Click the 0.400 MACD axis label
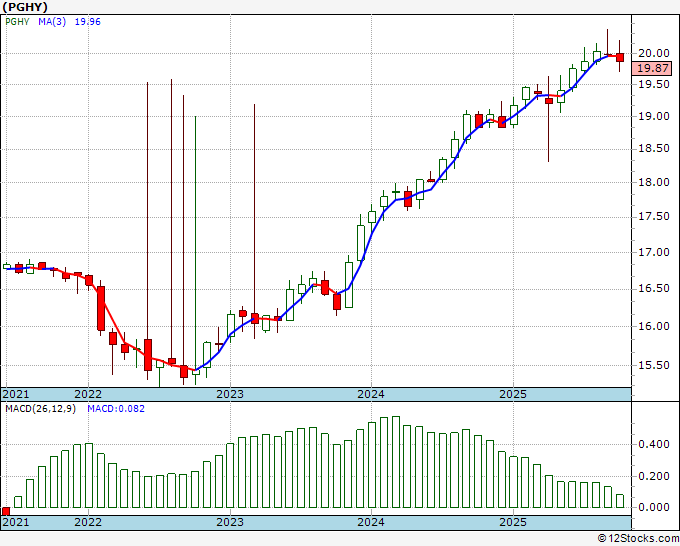The height and width of the screenshot is (546, 680). pyautogui.click(x=654, y=445)
